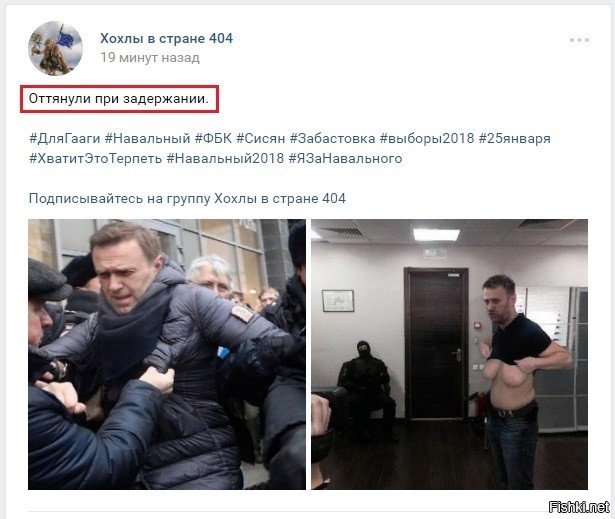Image resolution: width=615 pixels, height=519 pixels.
Task: Click the #ЯЗаНавального hashtag
Action: pos(346,158)
